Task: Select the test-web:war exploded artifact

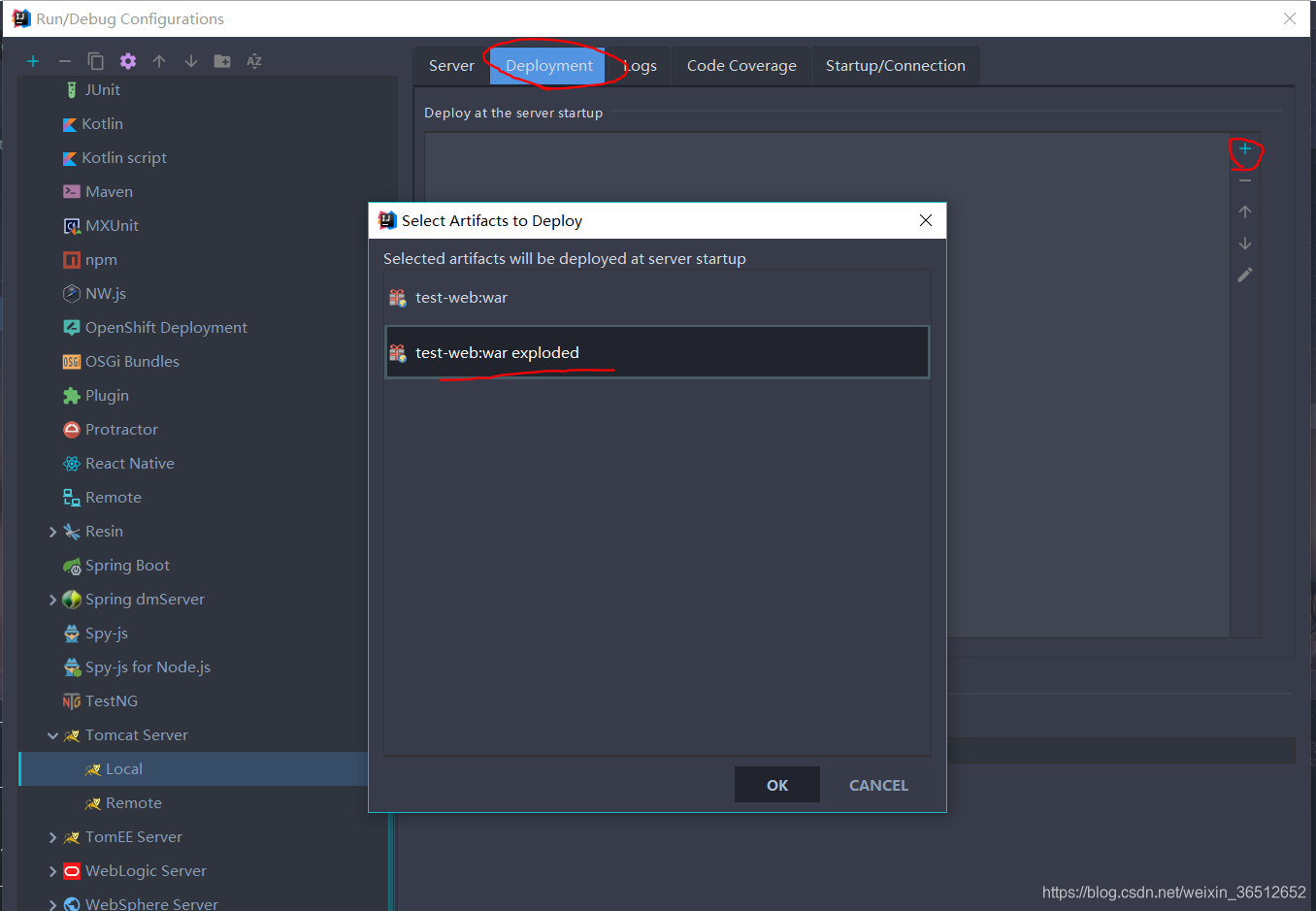Action: coord(657,352)
